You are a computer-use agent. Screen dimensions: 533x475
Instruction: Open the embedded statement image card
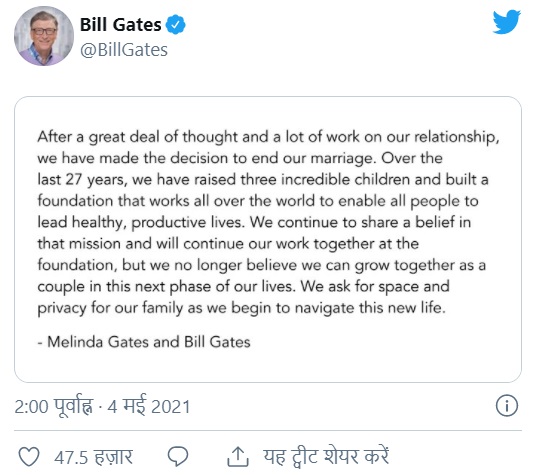click(x=268, y=239)
